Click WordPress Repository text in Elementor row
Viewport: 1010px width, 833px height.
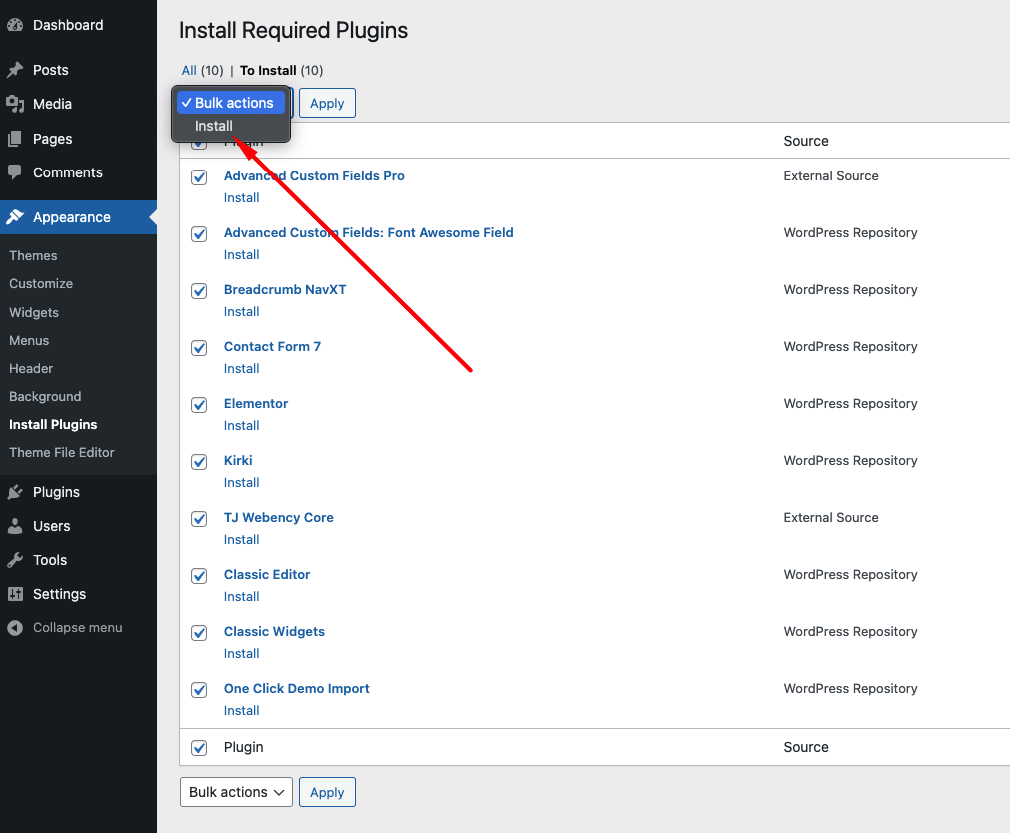[850, 403]
